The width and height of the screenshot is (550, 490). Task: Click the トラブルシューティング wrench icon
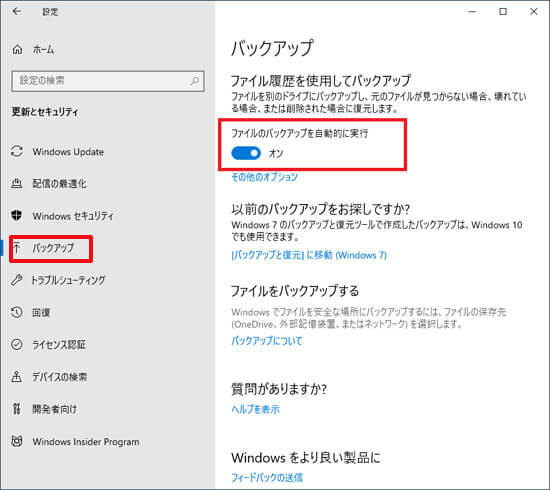coord(16,280)
